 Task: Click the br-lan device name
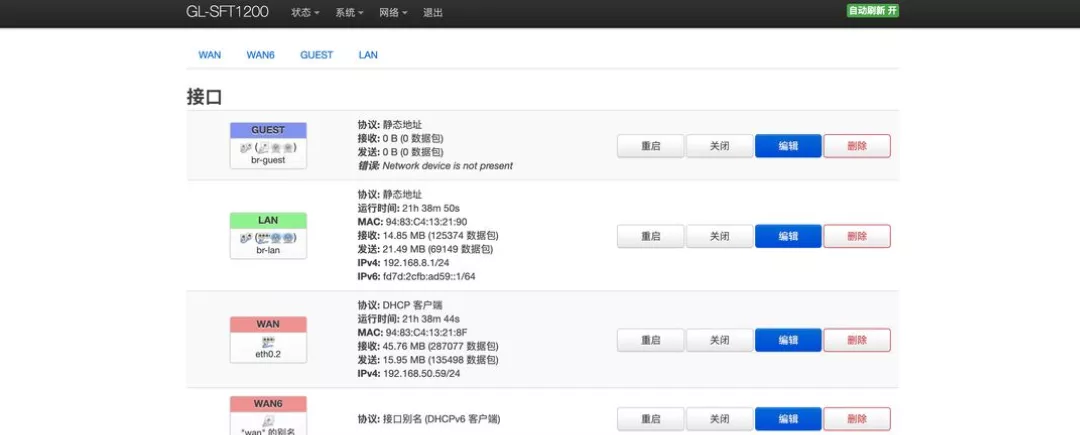(x=268, y=250)
